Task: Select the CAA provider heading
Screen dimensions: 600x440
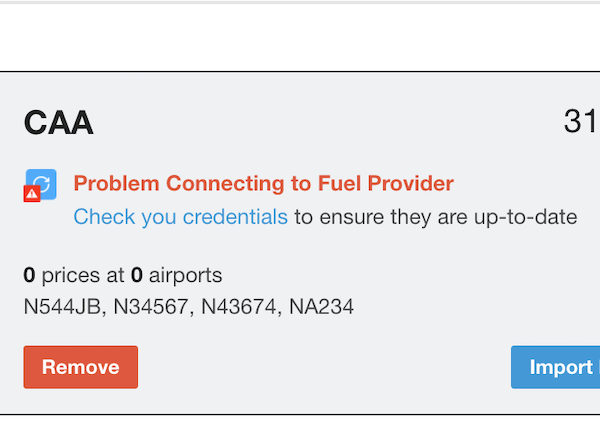Action: [59, 123]
